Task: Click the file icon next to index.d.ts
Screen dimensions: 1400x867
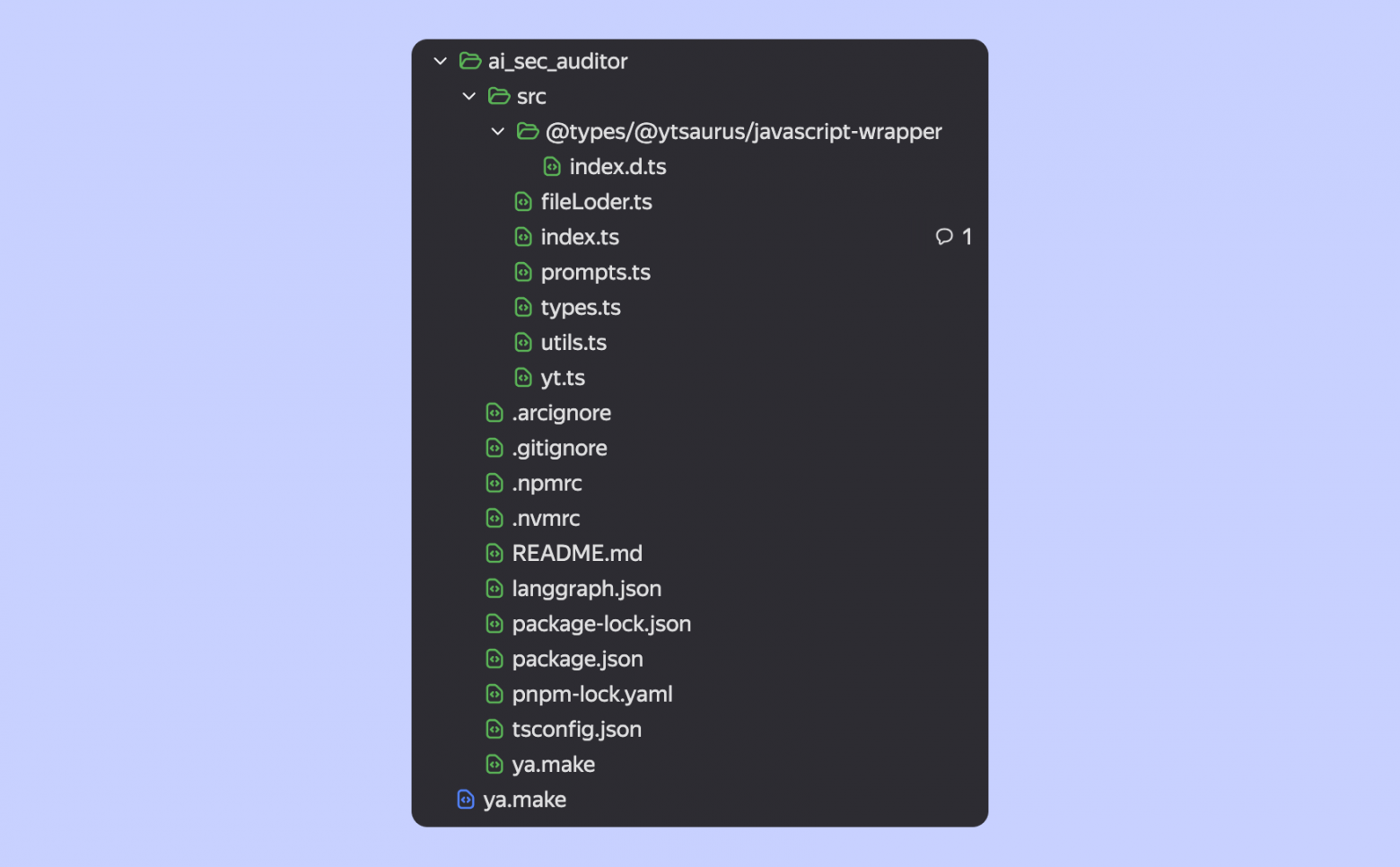Action: pyautogui.click(x=552, y=167)
